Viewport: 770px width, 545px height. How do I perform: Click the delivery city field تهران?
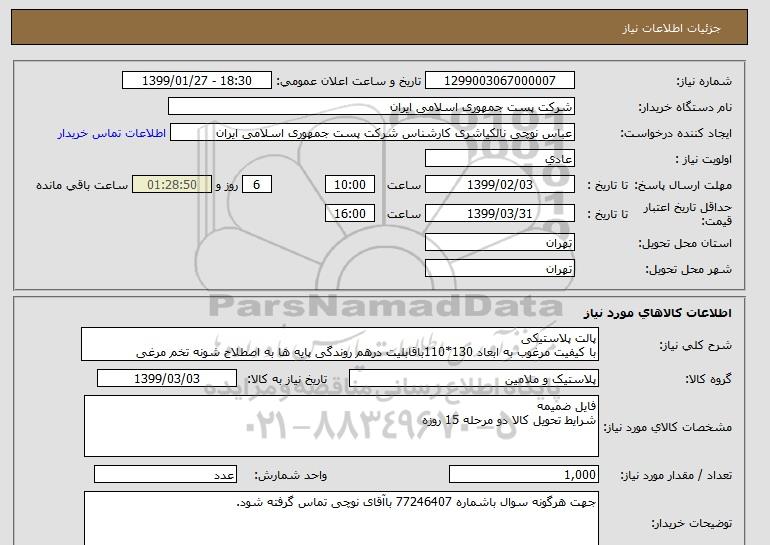[499, 269]
